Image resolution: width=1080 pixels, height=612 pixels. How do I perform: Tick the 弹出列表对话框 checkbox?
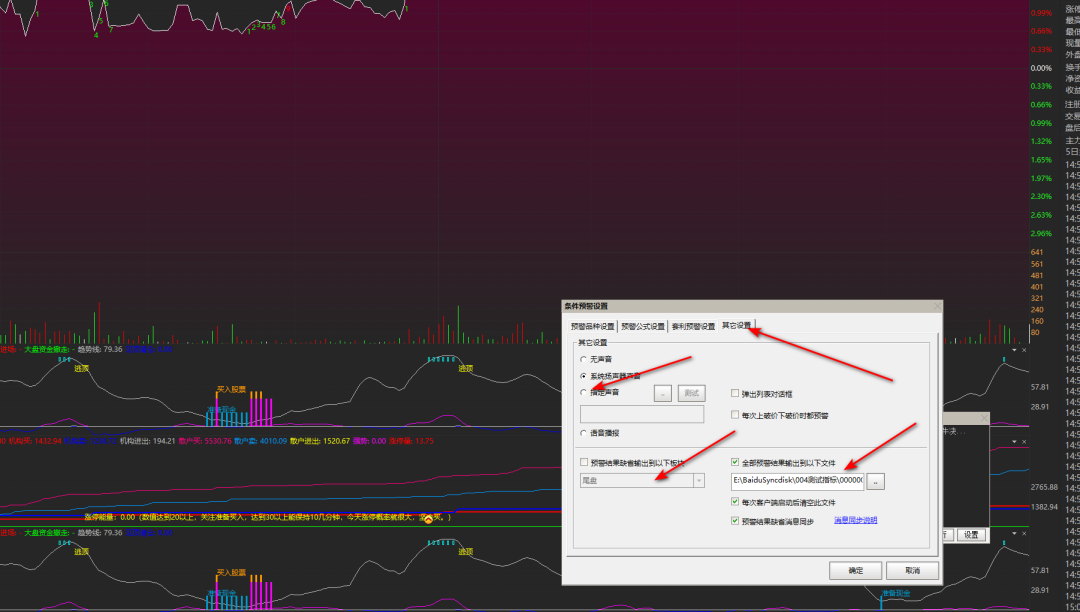click(735, 393)
